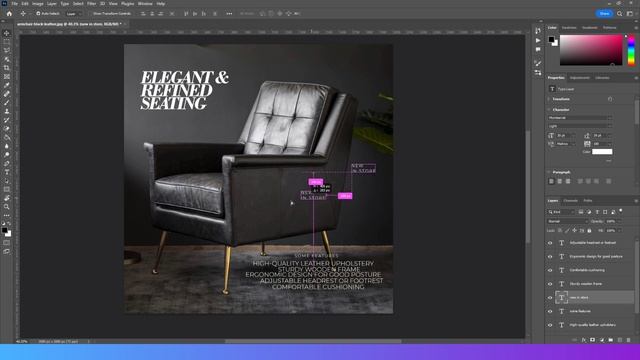This screenshot has height=360, width=640.
Task: Hide the Adjustable headrest or footrest layer
Action: click(x=550, y=243)
